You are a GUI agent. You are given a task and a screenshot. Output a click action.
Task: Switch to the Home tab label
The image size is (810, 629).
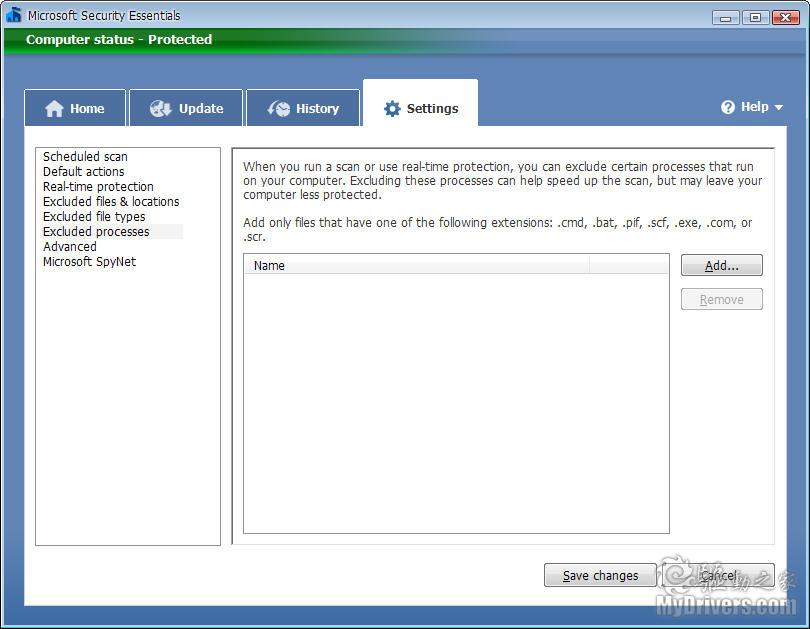[87, 108]
